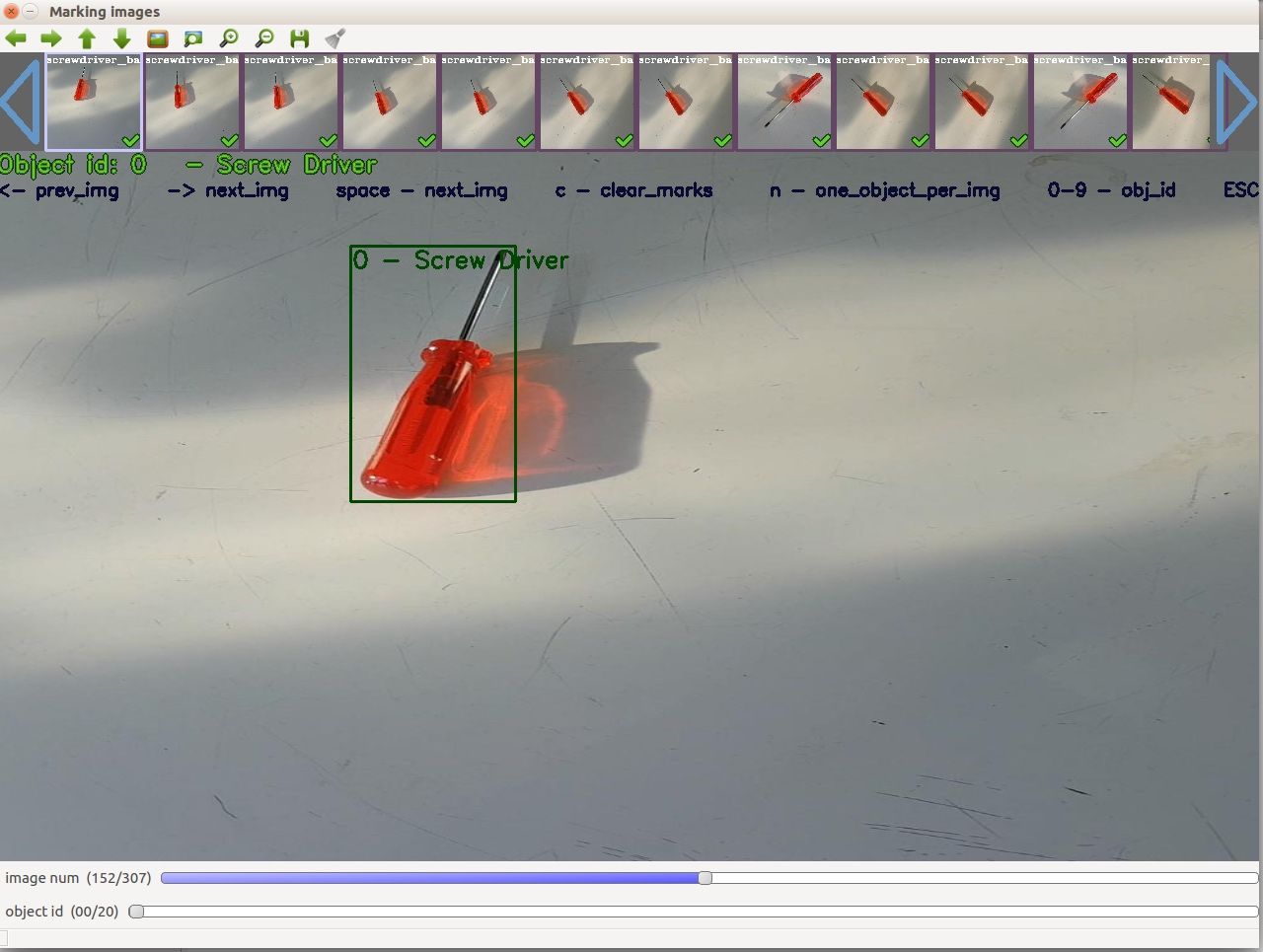Click the green up arrow toolbar icon

pos(87,38)
